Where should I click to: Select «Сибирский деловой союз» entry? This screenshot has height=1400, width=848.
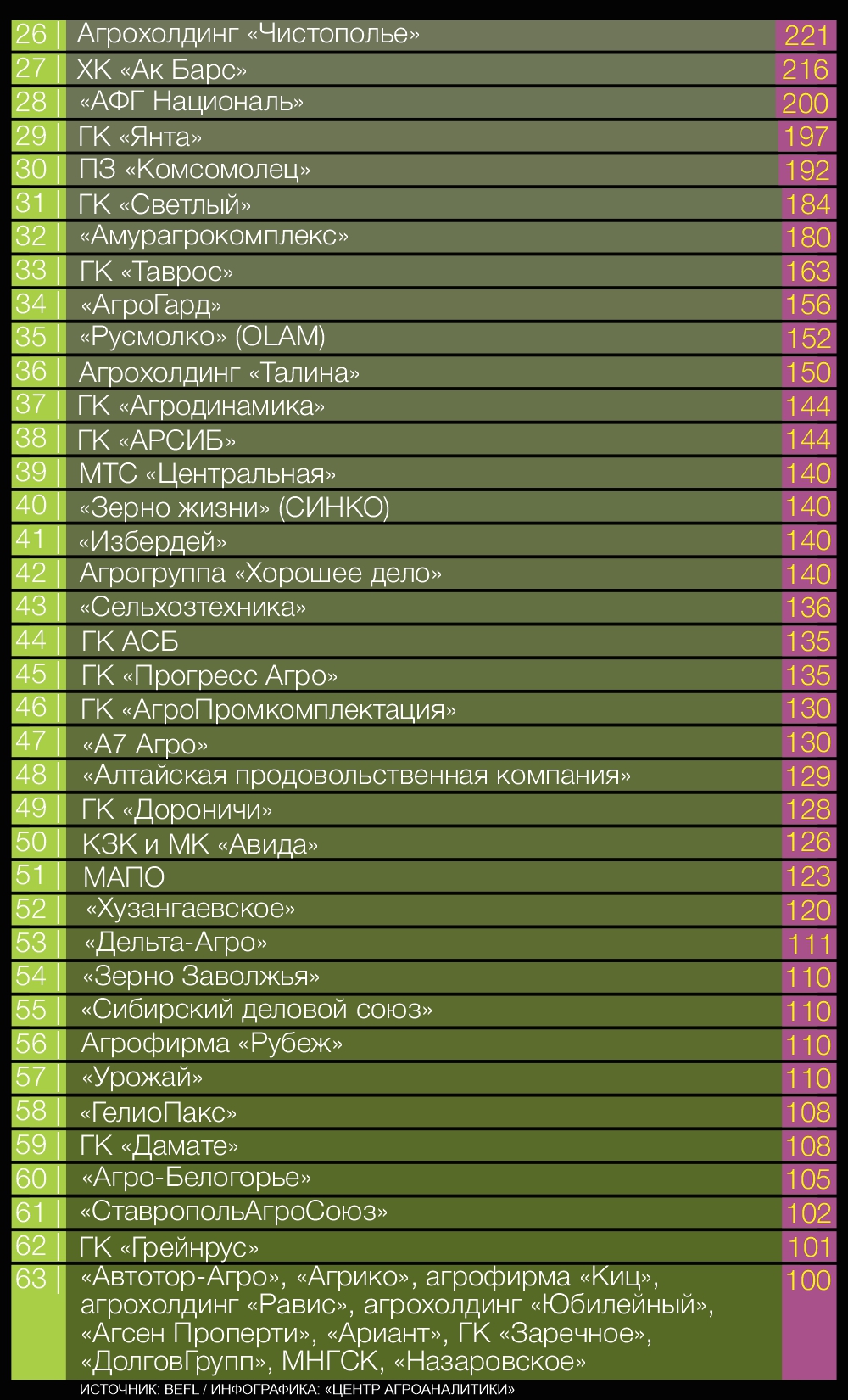point(257,1010)
